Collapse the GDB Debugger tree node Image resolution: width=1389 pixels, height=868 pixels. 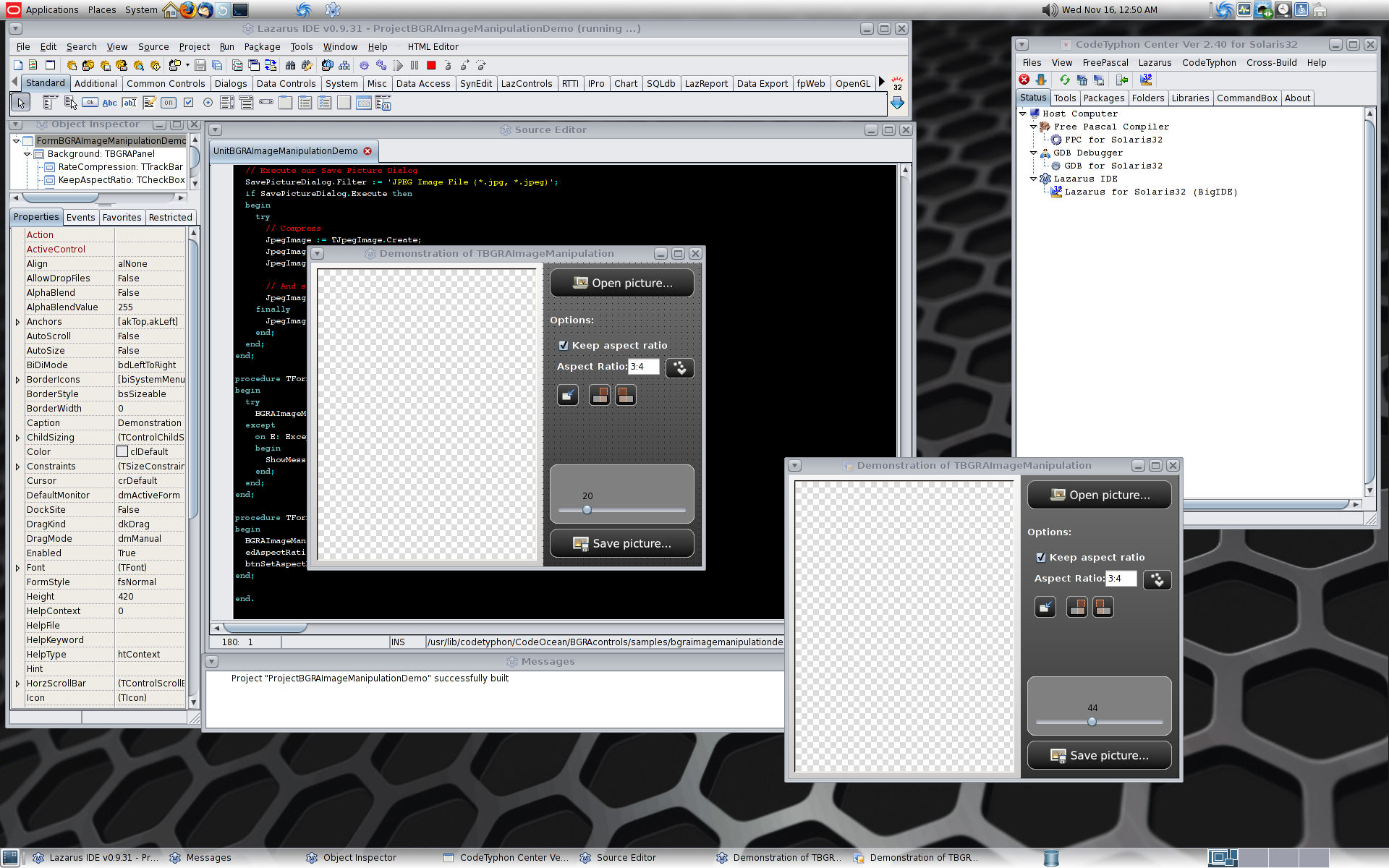[1034, 153]
